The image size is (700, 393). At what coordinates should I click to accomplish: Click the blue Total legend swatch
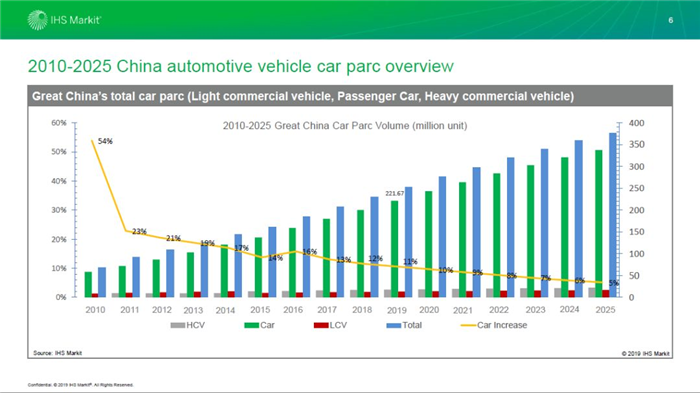[x=394, y=325]
